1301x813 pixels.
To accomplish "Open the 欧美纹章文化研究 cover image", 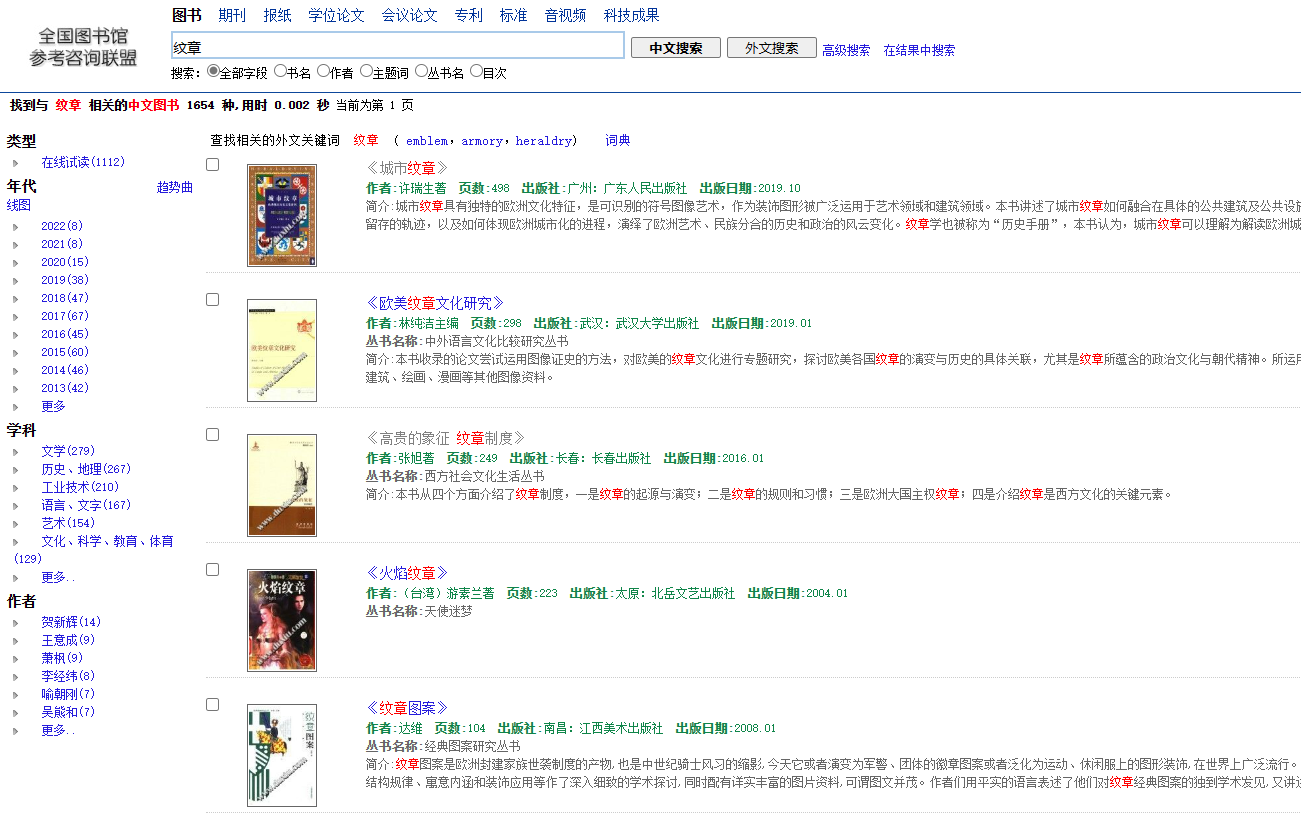I will coord(282,351).
